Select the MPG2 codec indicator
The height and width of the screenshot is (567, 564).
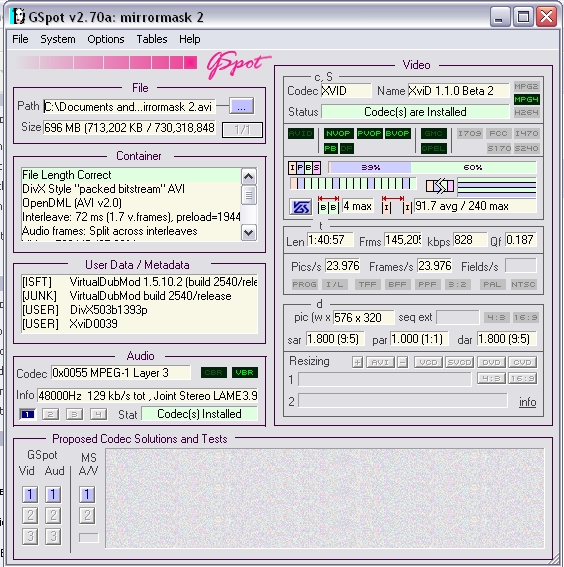click(x=526, y=87)
